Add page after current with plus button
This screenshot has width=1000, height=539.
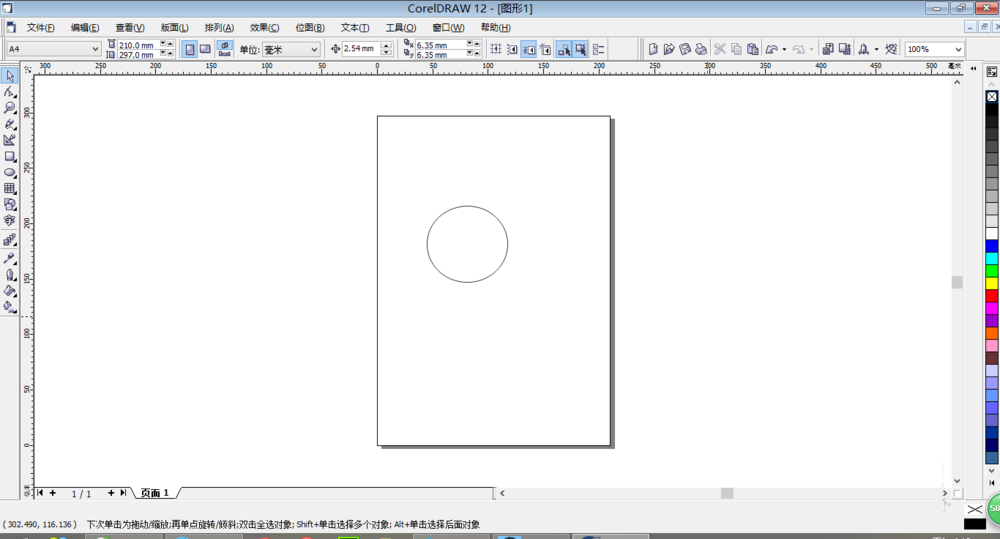110,493
